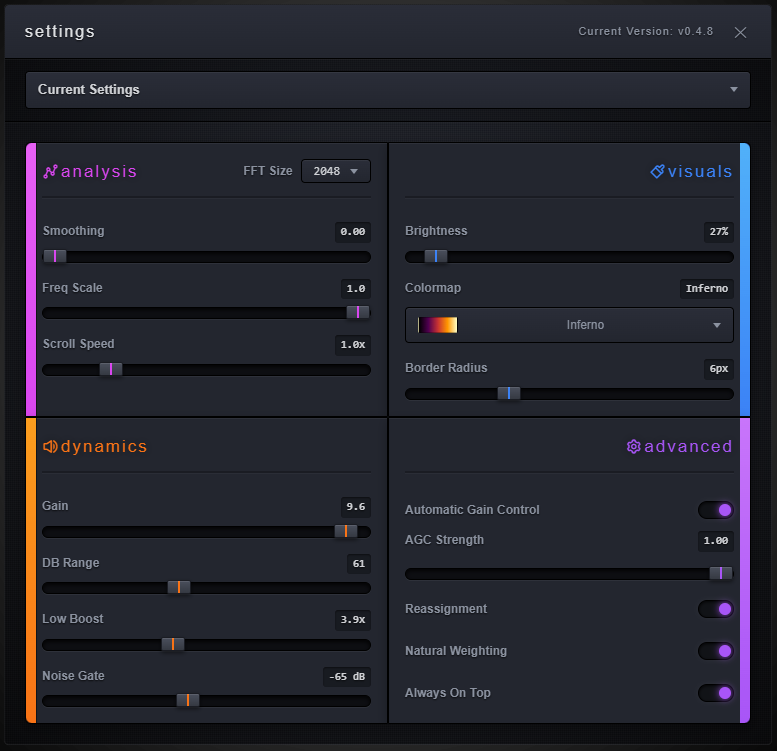777x751 pixels.
Task: Click the Inferno gradient preview swatch
Action: (x=437, y=325)
